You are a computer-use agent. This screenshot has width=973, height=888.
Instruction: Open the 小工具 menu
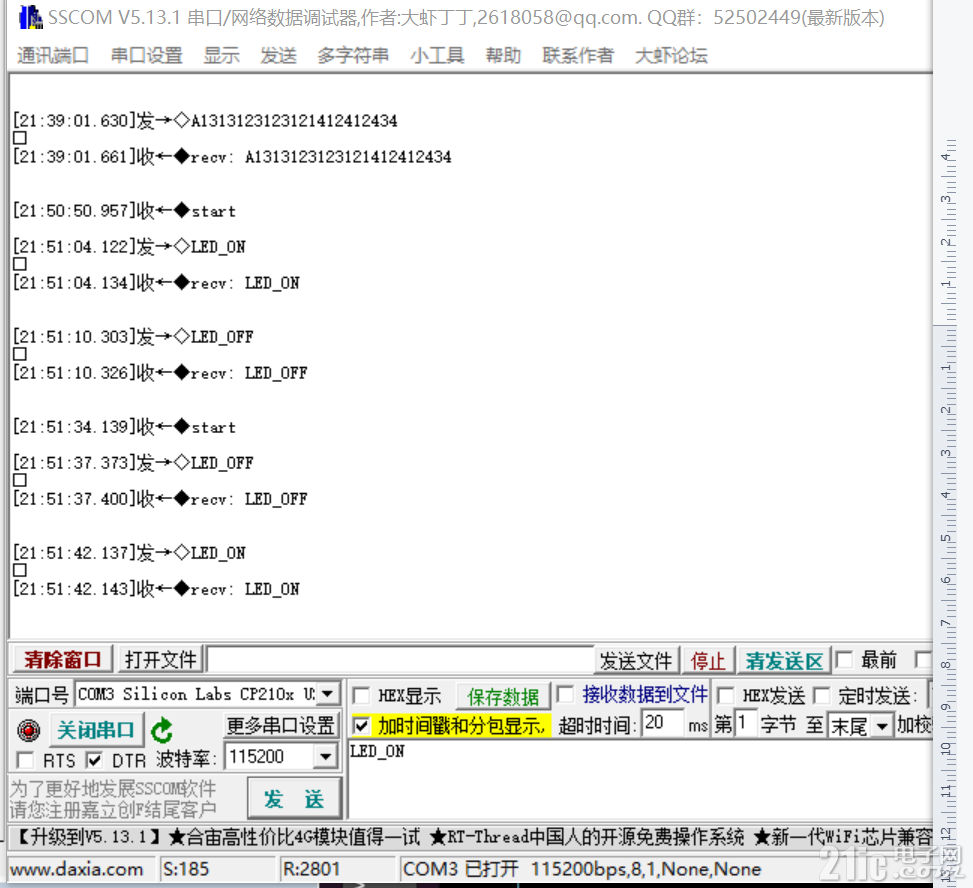pyautogui.click(x=437, y=55)
